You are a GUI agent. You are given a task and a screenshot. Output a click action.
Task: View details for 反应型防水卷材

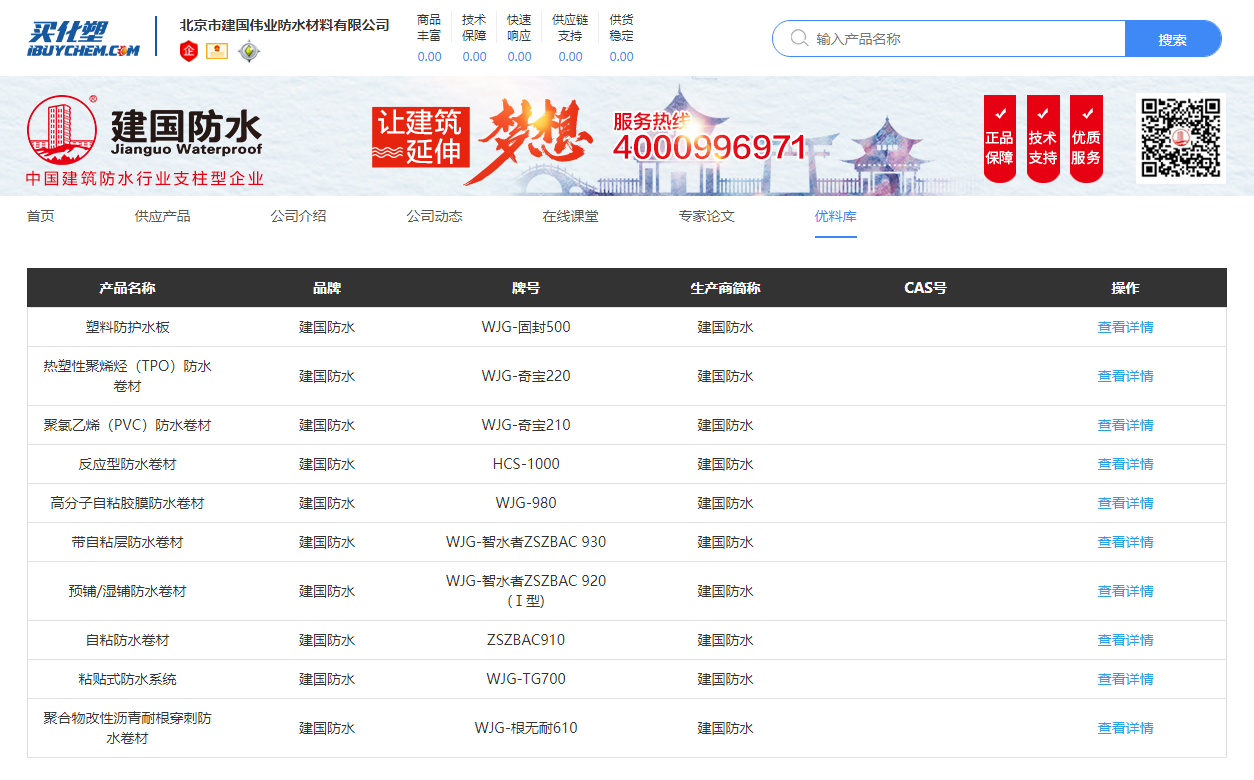[x=1125, y=464]
